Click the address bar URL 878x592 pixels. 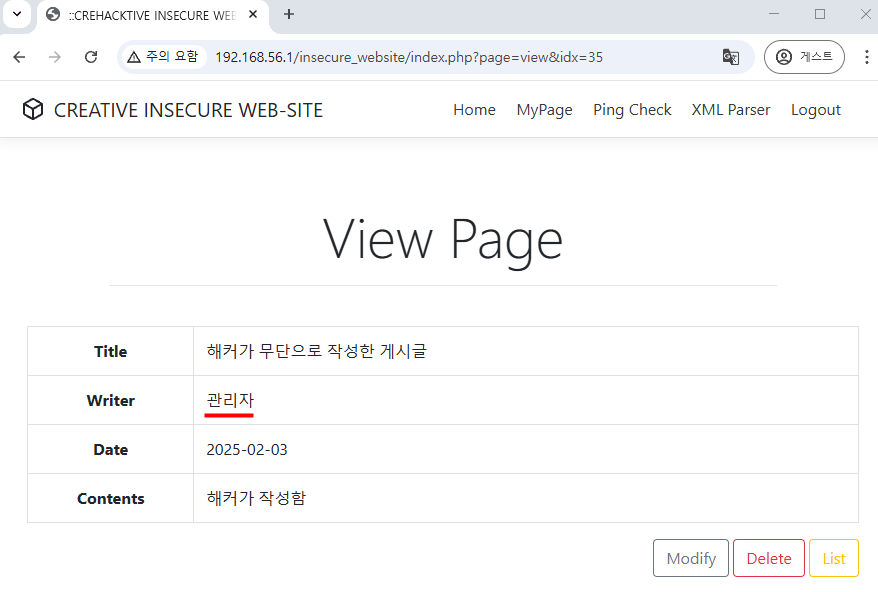[x=409, y=57]
